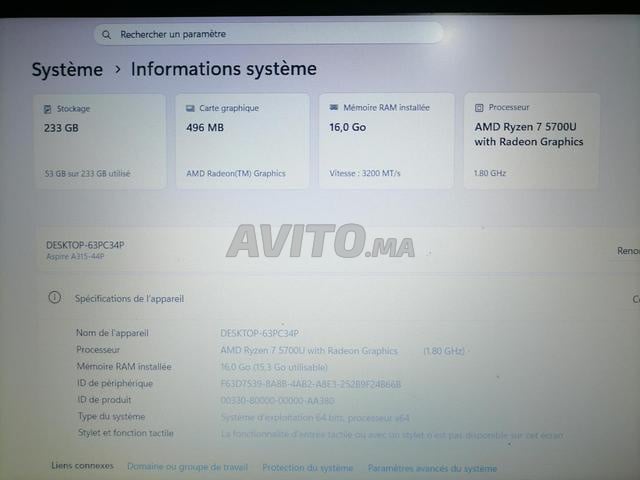The image size is (640, 480).
Task: Open 'Protection du système' link
Action: 308,468
